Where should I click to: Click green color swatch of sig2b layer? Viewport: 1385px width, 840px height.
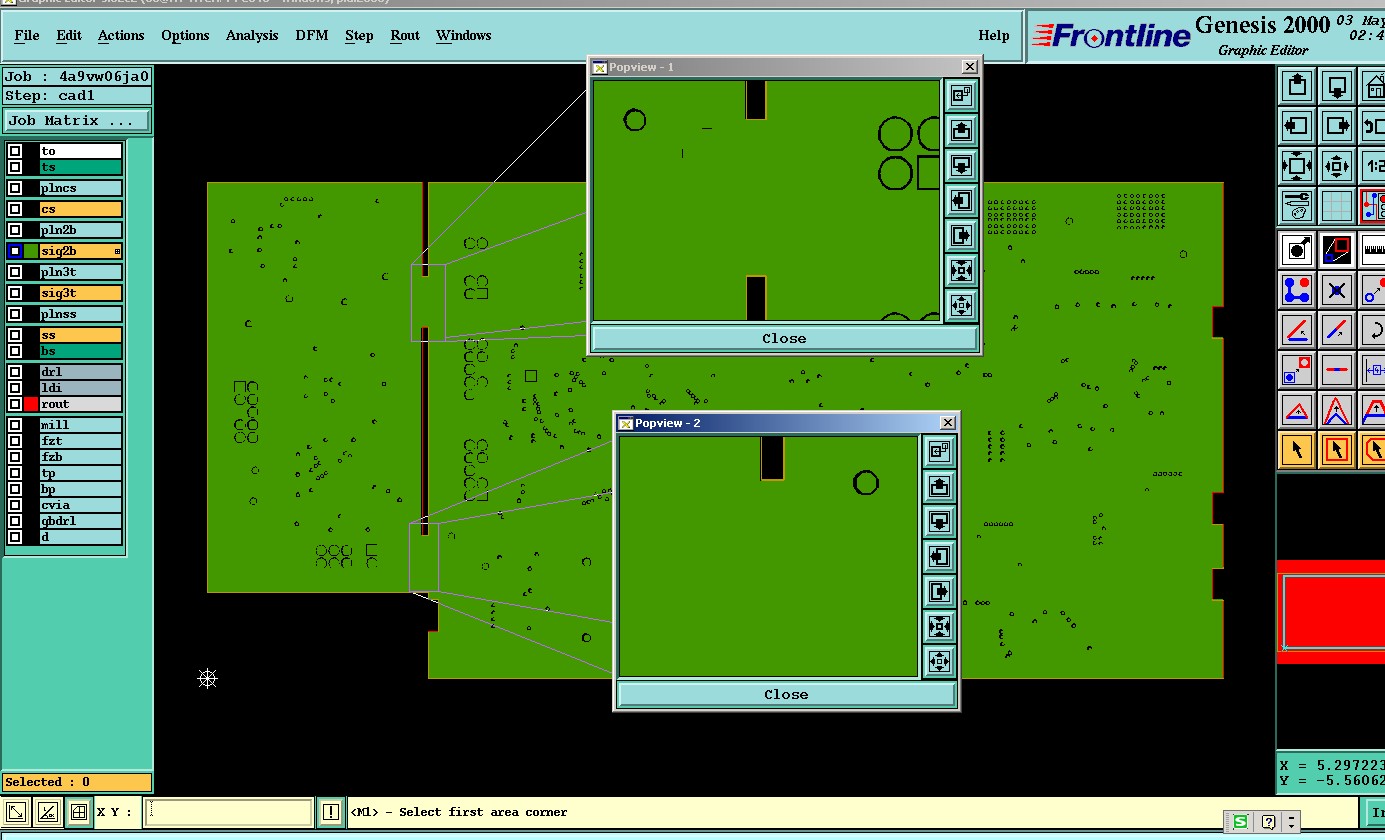tap(31, 251)
